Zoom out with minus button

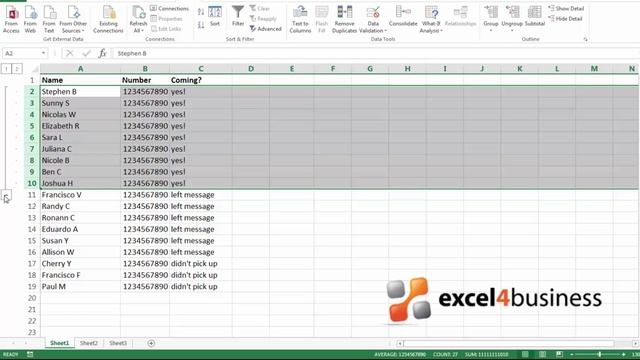click(571, 354)
